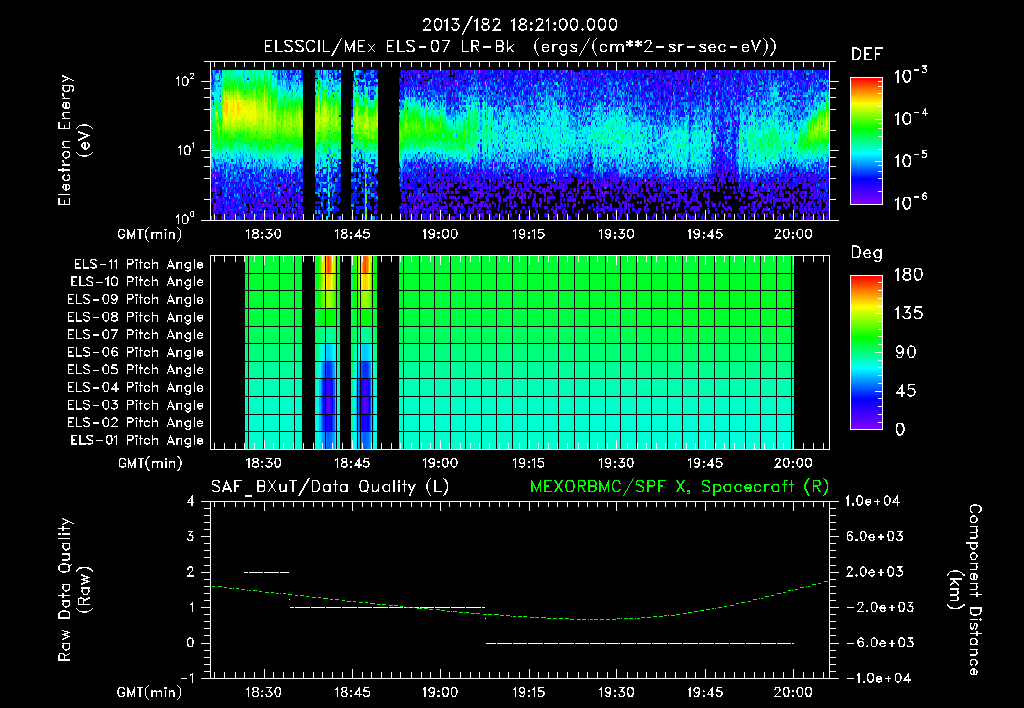Select the DEF colorbar label
1024x708 pixels.
tap(867, 55)
